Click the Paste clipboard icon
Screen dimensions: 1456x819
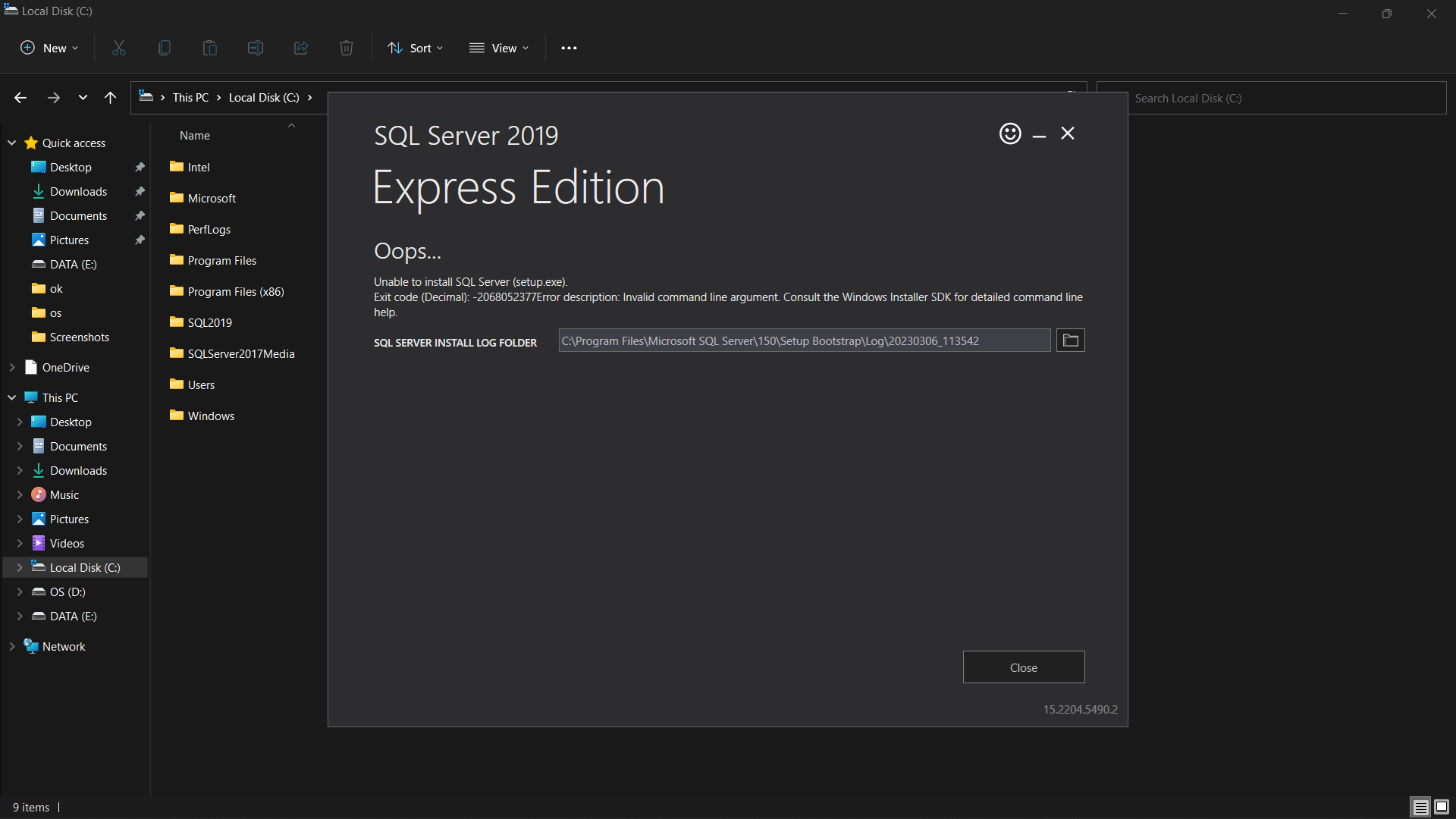[x=210, y=48]
